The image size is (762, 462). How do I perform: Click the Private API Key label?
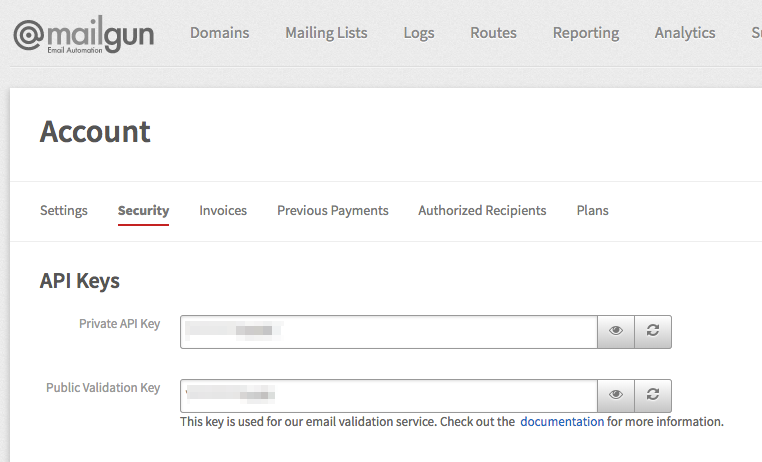point(120,324)
